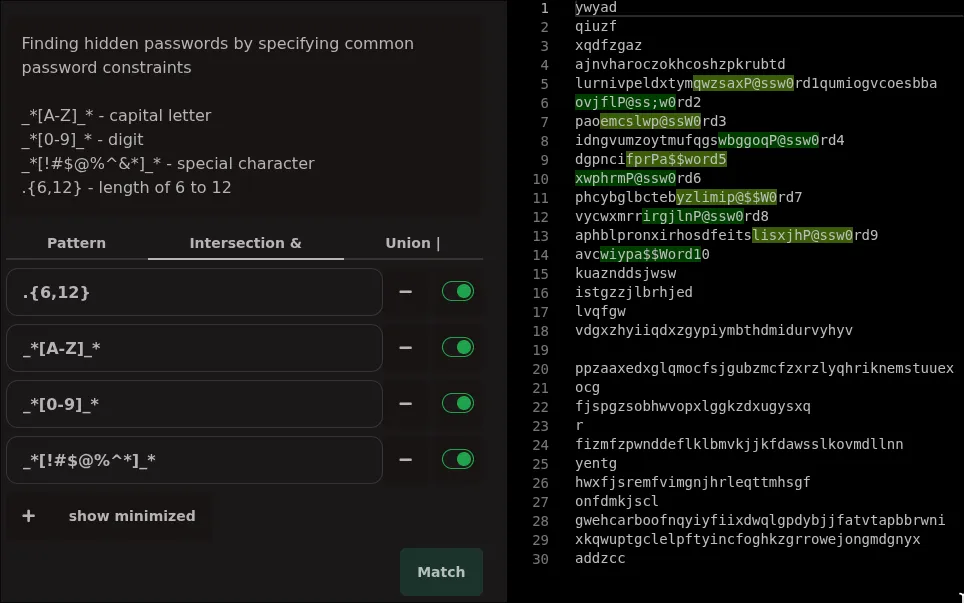Viewport: 964px width, 603px height.
Task: Edit the .{6,12} pattern input field
Action: [195, 292]
